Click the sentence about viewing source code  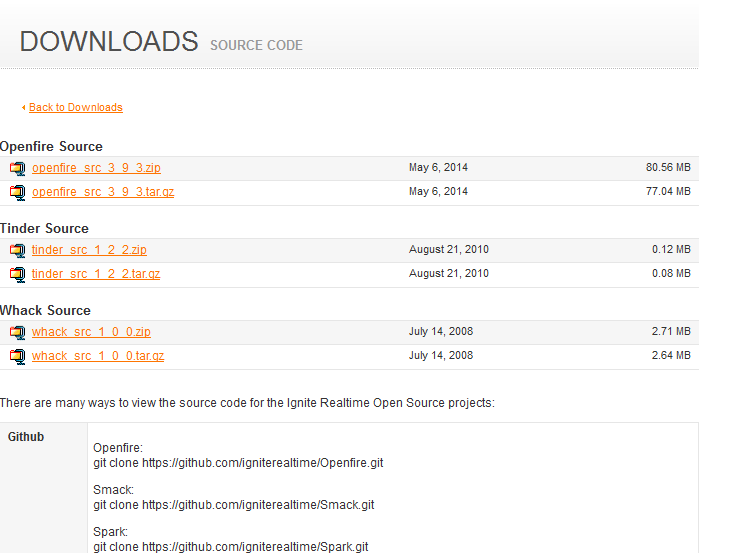(247, 403)
